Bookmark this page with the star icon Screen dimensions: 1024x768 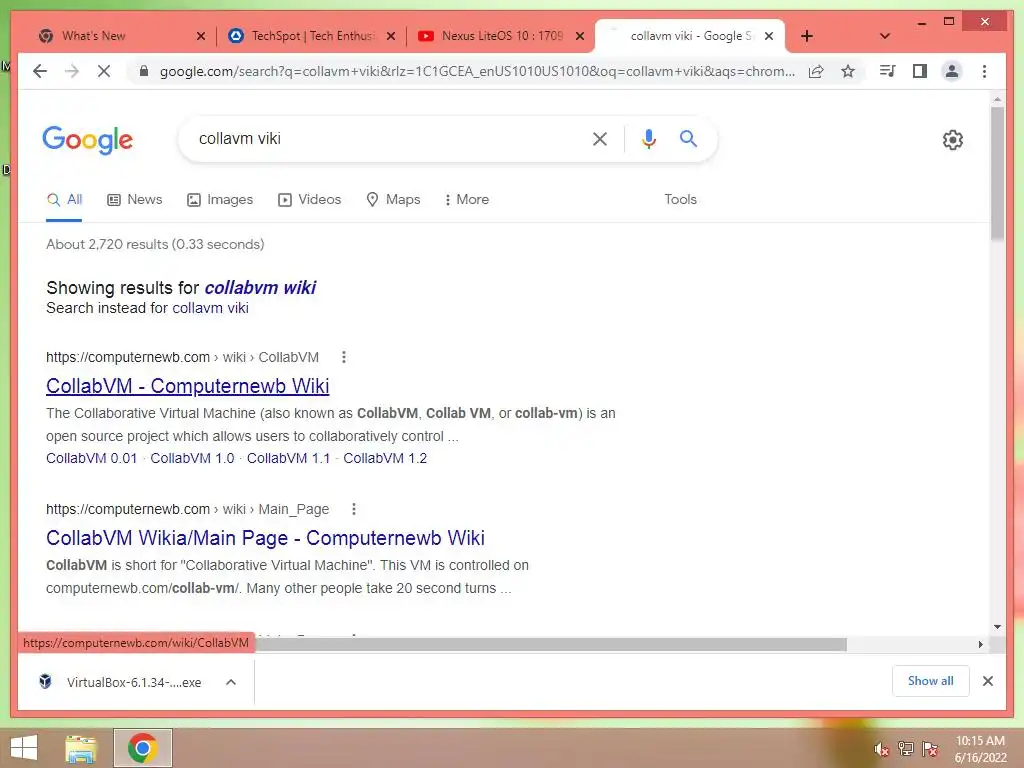[848, 71]
